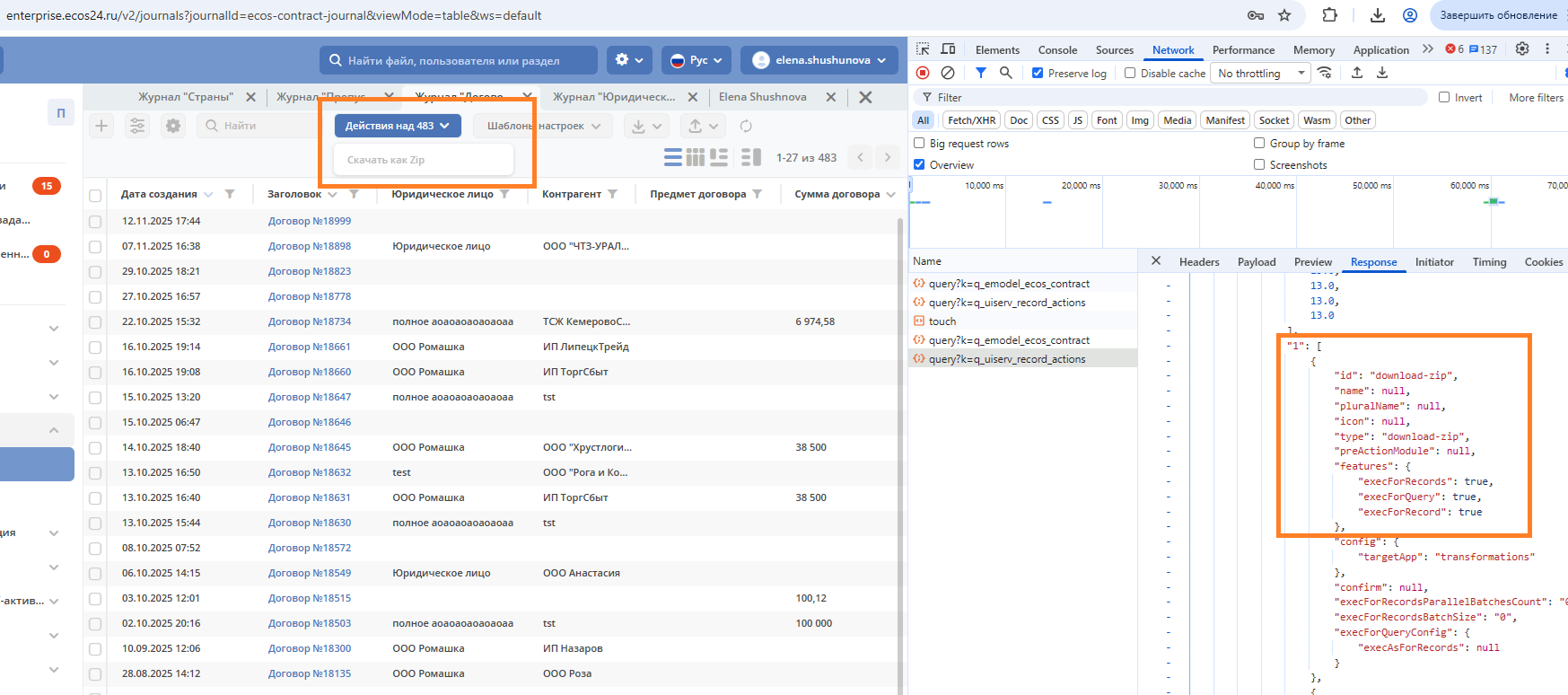Open the Headers tab of request
This screenshot has width=1568, height=695.
tap(1198, 262)
